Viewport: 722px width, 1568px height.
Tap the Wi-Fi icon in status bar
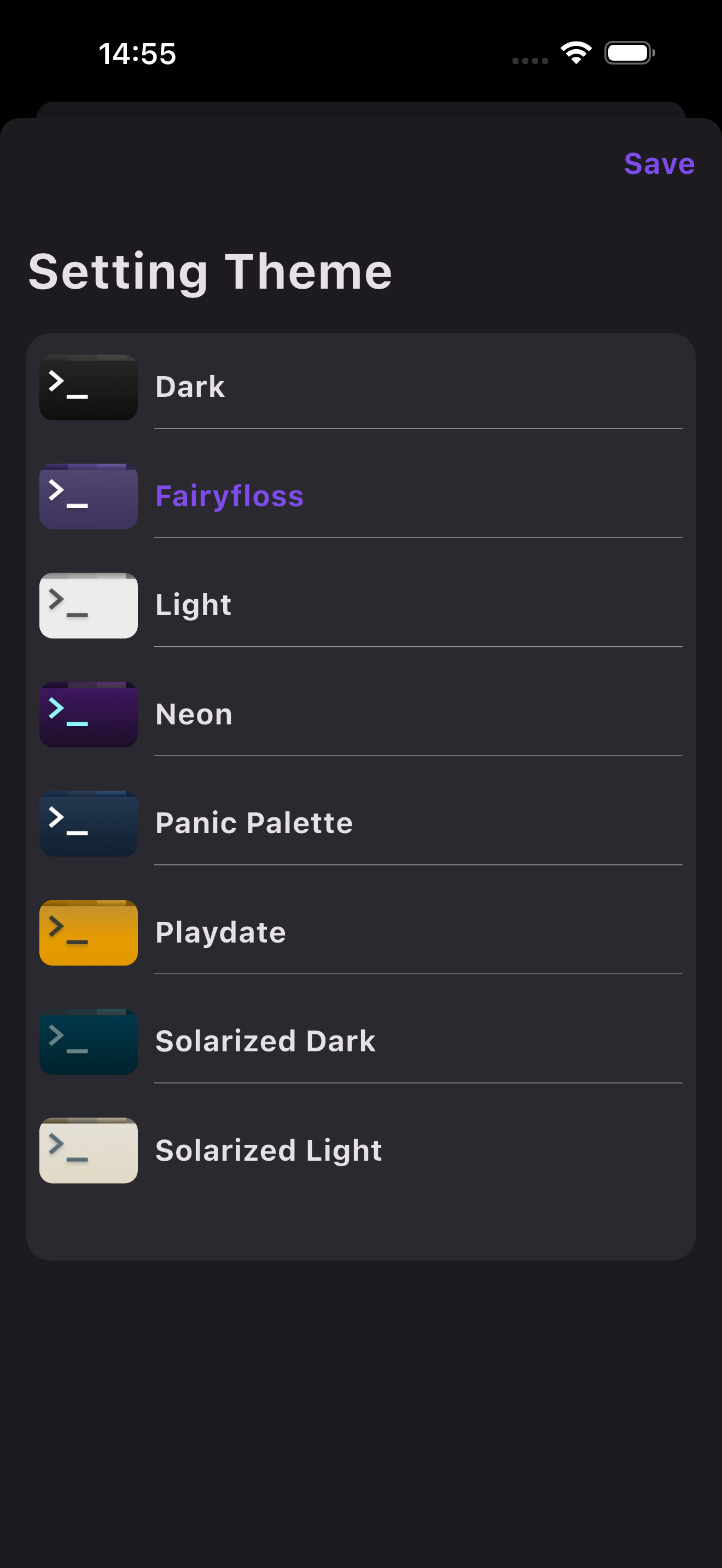pos(575,54)
